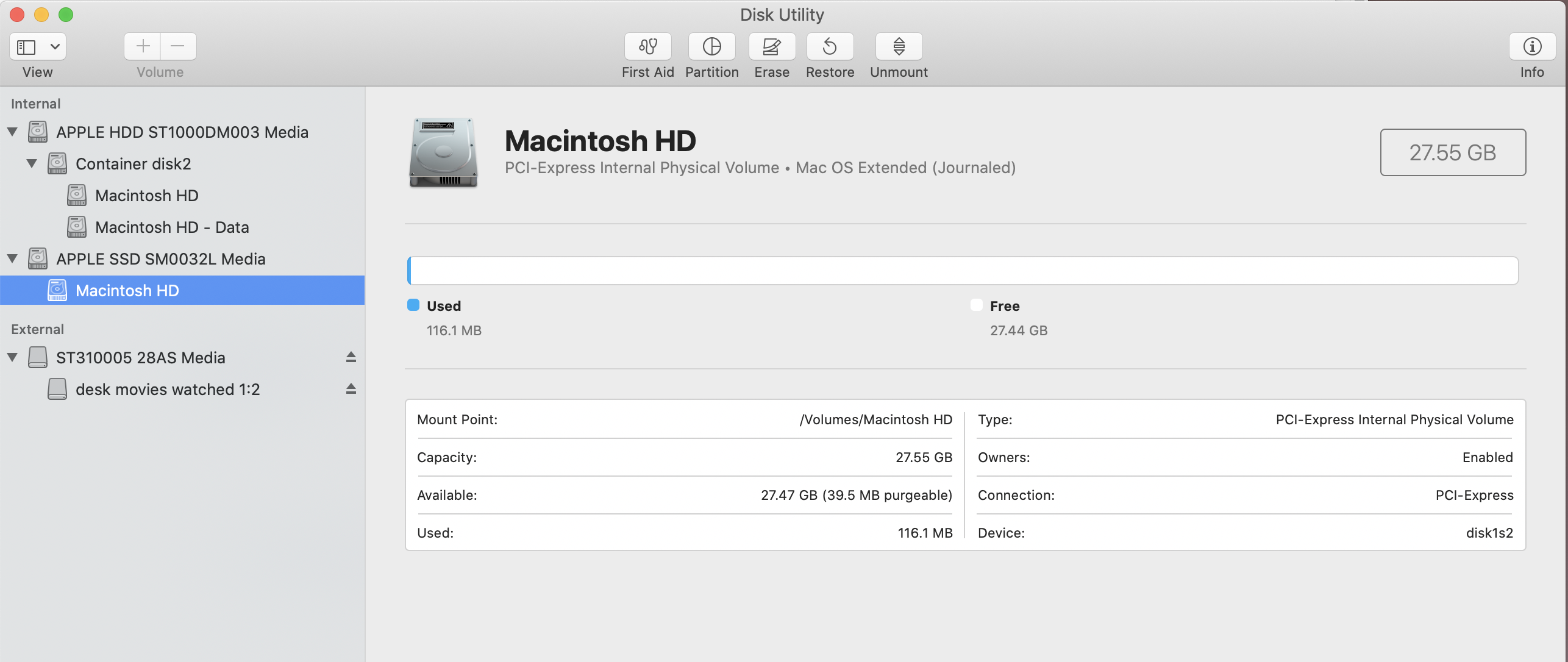Collapse APPLE SSD SM0032L Media tree
This screenshot has height=662, width=1568.
click(x=12, y=258)
